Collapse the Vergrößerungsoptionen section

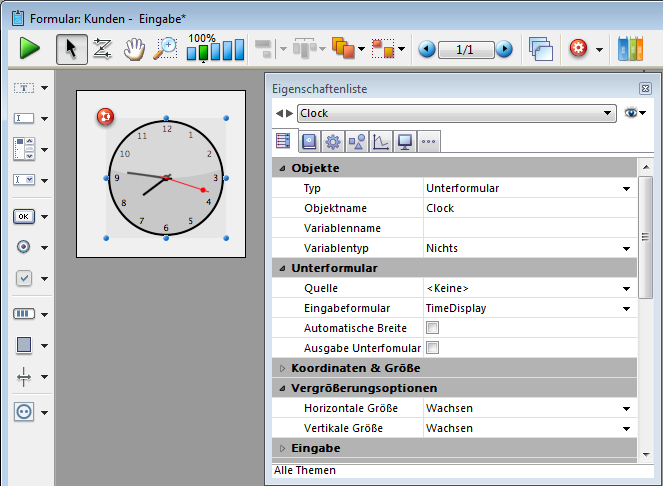(283, 388)
